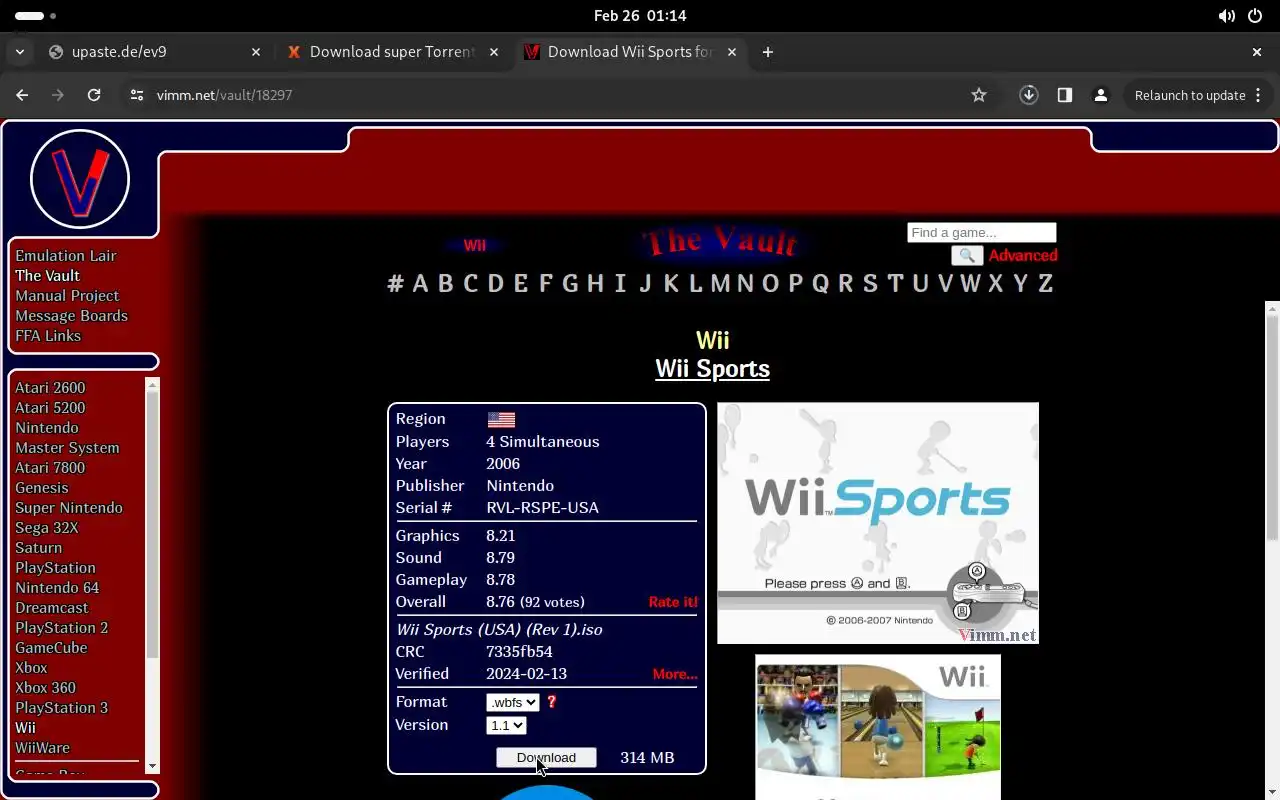Select WiiWare in systems list
1280x800 pixels.
coord(43,748)
